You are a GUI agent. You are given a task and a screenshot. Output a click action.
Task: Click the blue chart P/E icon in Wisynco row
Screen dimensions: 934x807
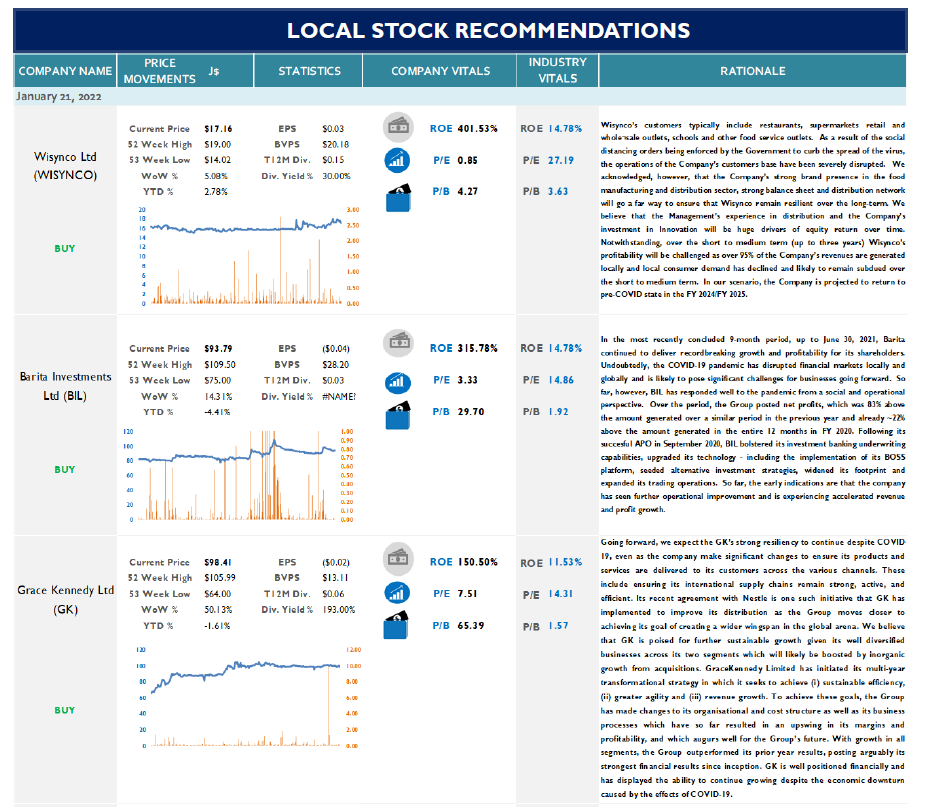pyautogui.click(x=397, y=160)
